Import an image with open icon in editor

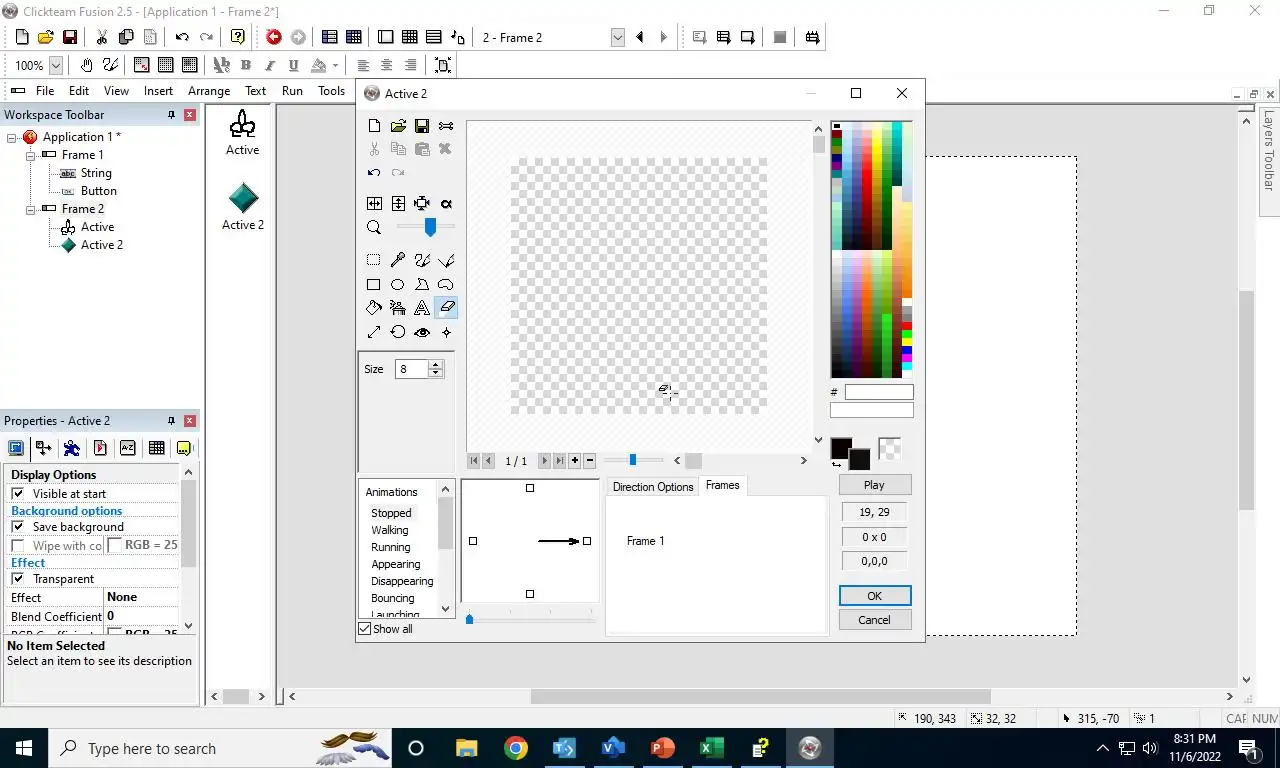pyautogui.click(x=398, y=126)
